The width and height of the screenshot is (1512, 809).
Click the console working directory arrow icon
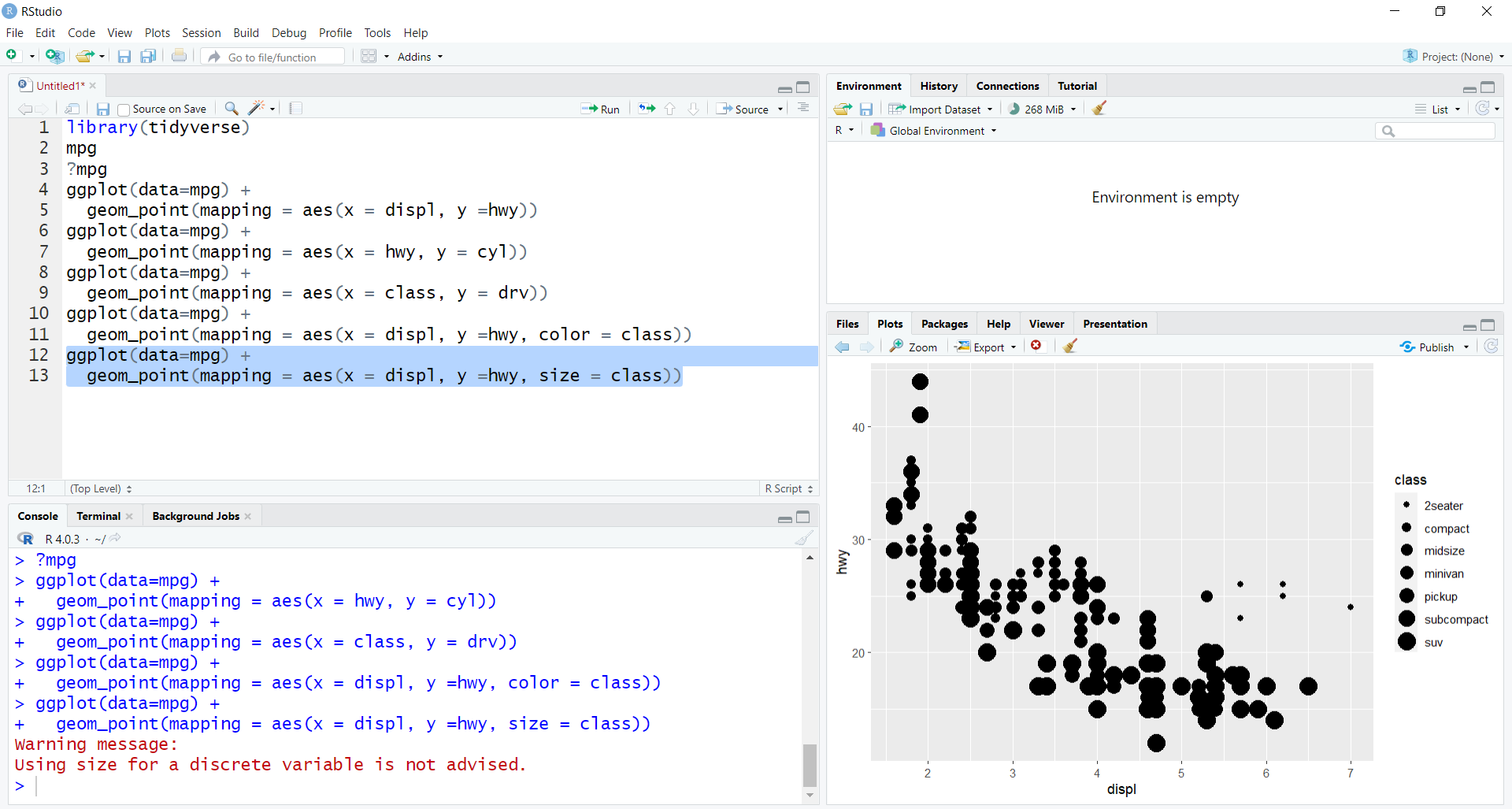point(116,538)
